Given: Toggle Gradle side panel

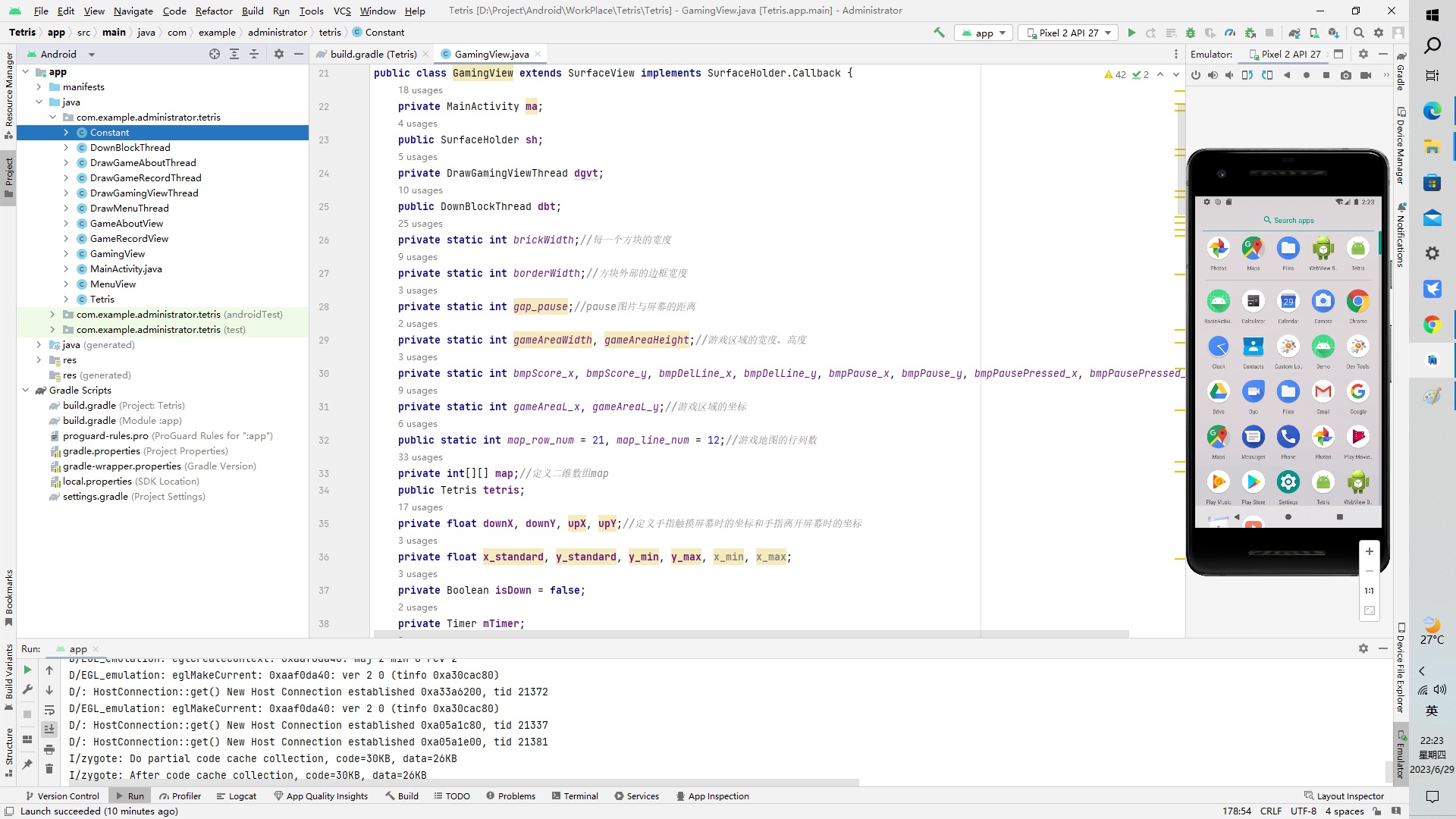Looking at the screenshot, I should (1401, 72).
